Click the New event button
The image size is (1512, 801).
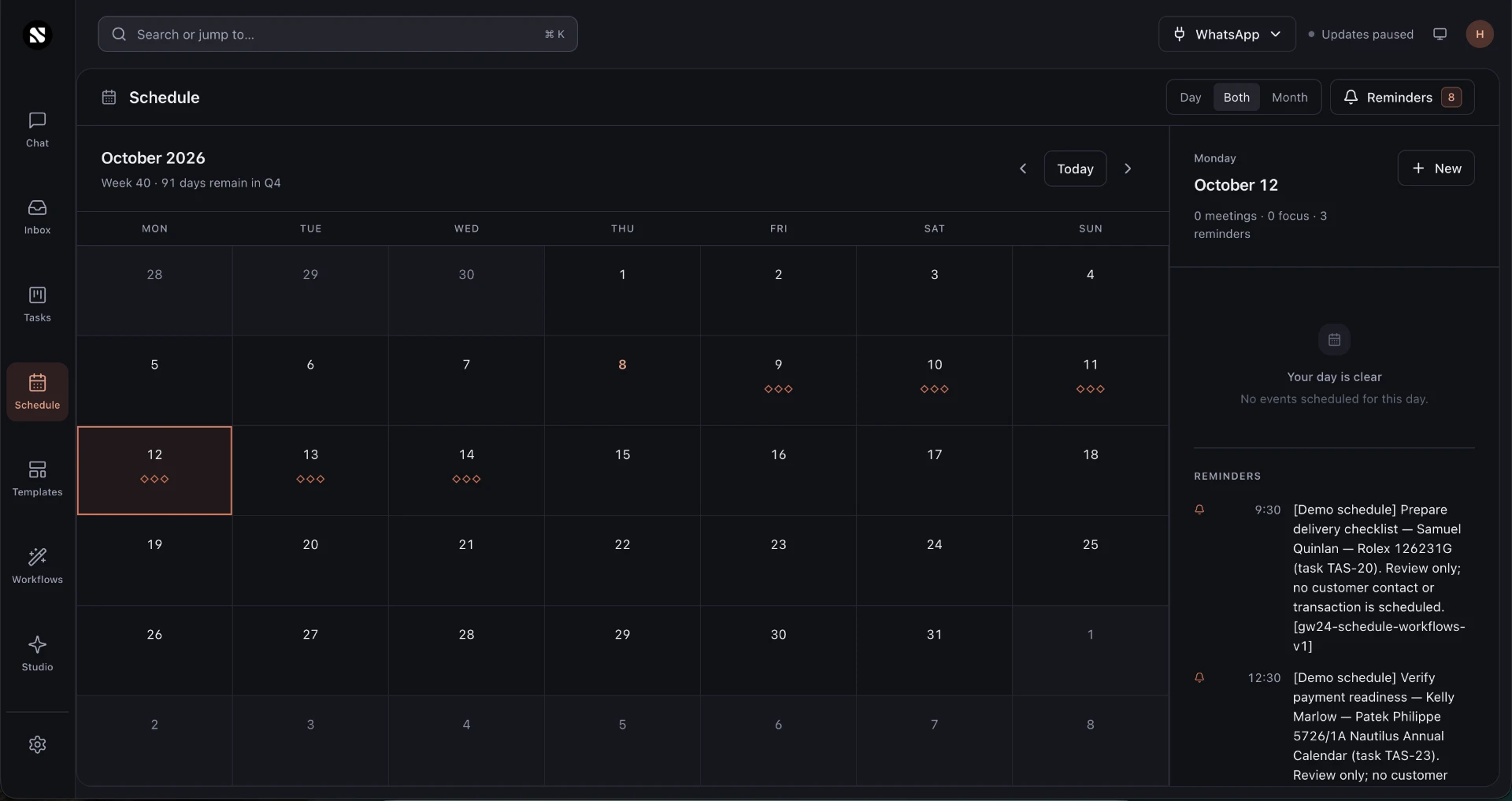[1436, 168]
